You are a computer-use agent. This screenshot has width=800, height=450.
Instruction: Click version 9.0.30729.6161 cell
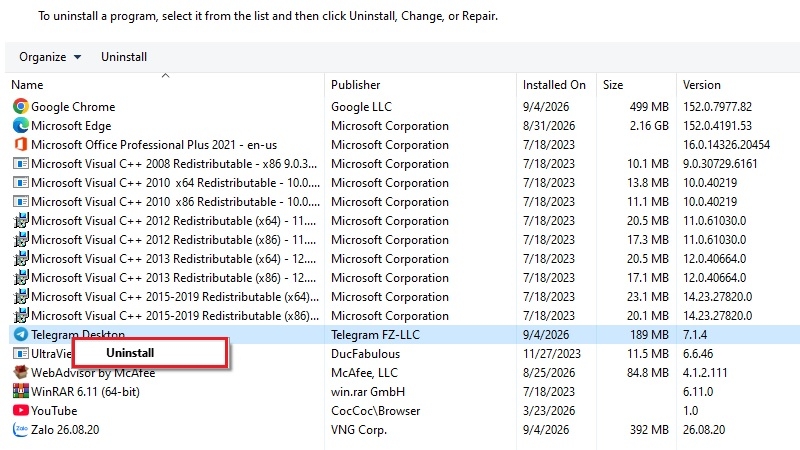pos(720,164)
